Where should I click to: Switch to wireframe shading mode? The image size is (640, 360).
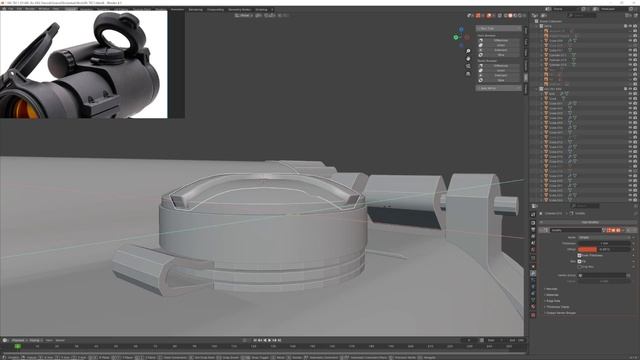[506, 16]
